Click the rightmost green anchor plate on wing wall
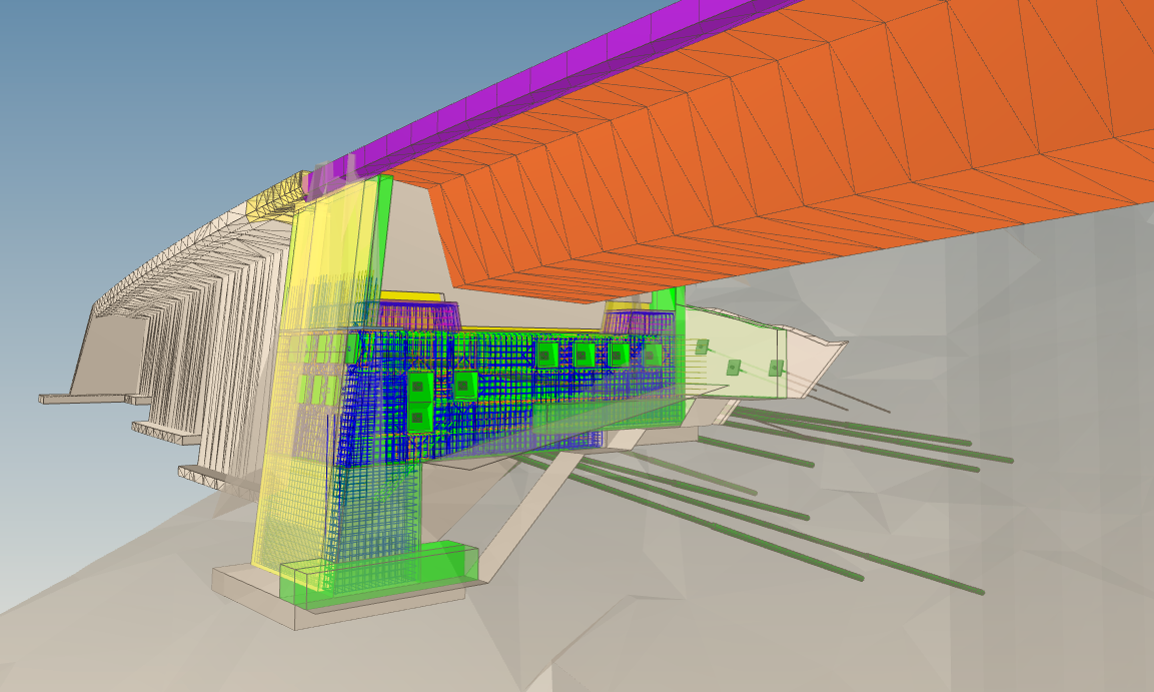1154x692 pixels. coord(775,368)
